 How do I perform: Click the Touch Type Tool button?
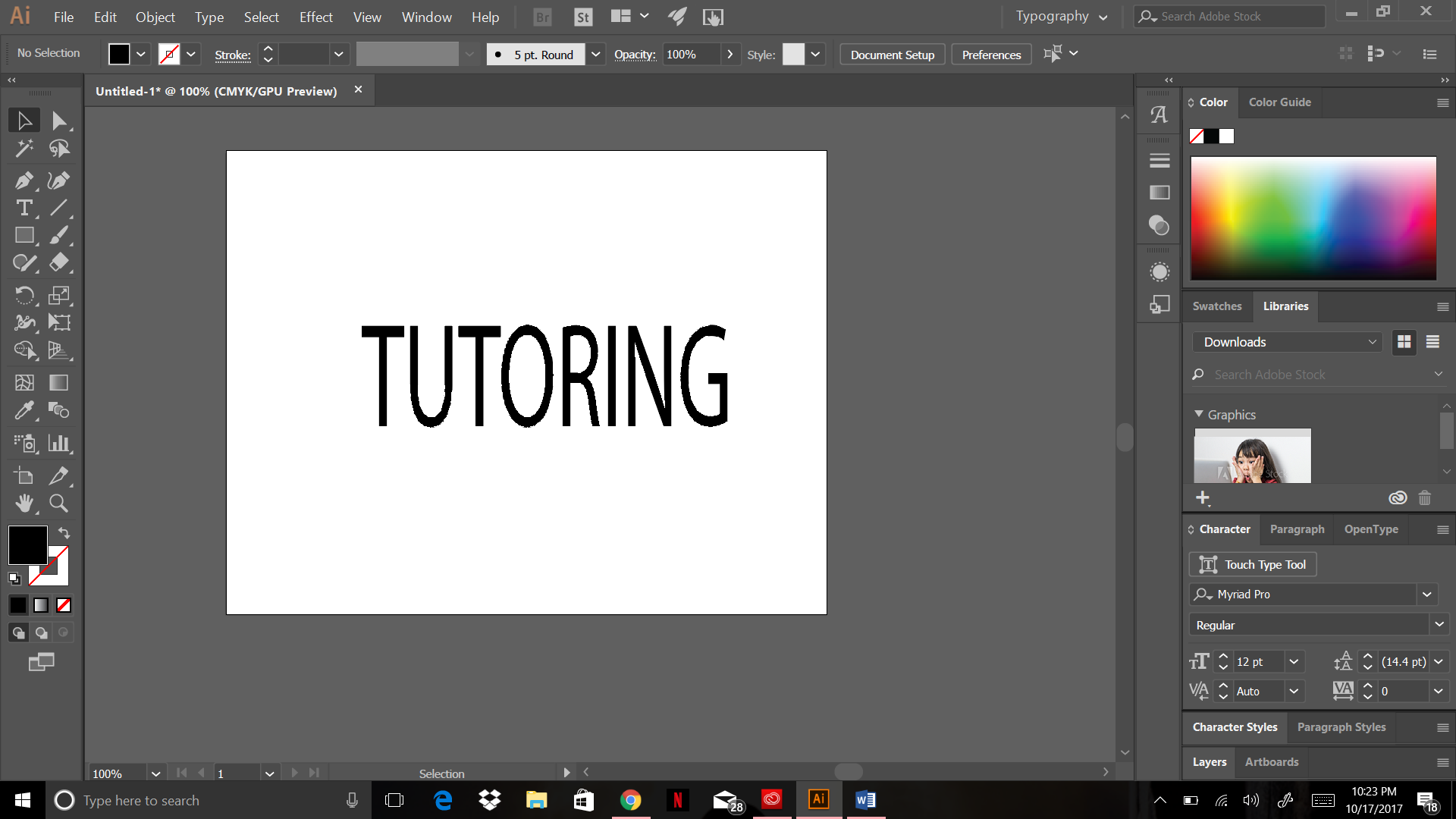(1253, 564)
